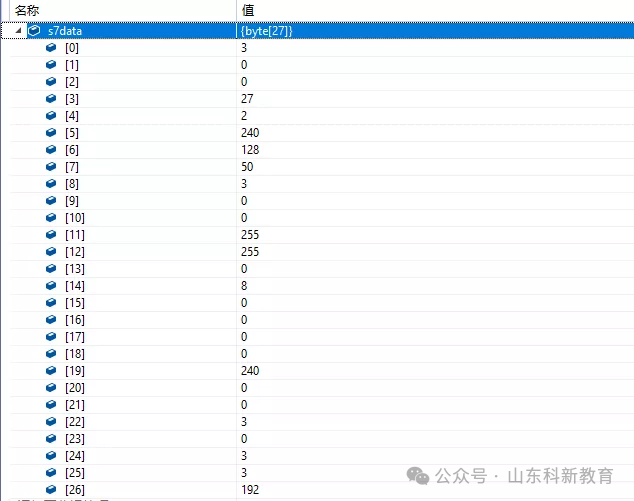Click the field icon for [1]
The image size is (634, 501).
(51, 65)
